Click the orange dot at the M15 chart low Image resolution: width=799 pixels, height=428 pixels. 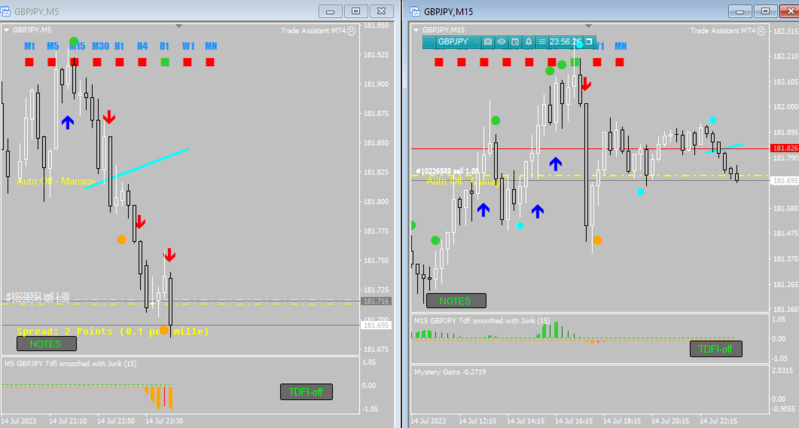(597, 240)
